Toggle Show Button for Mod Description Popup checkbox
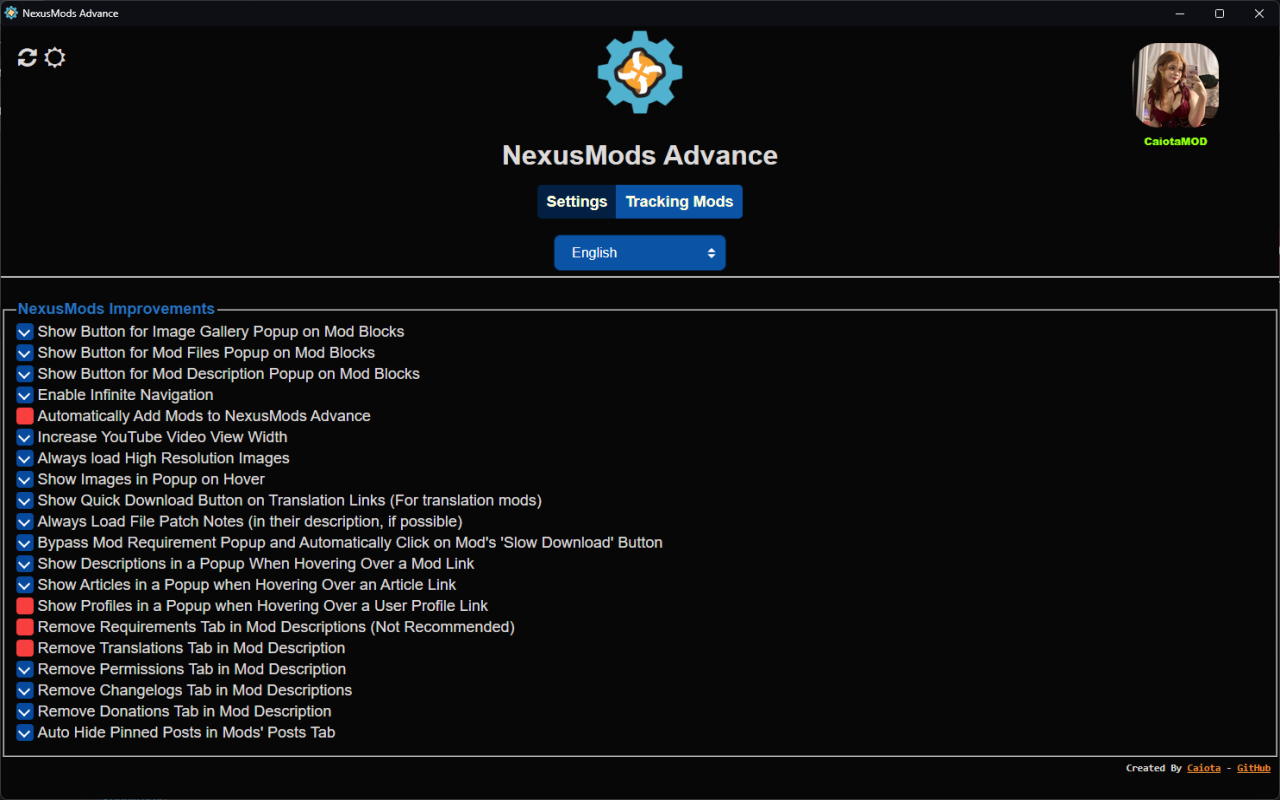 [x=25, y=374]
